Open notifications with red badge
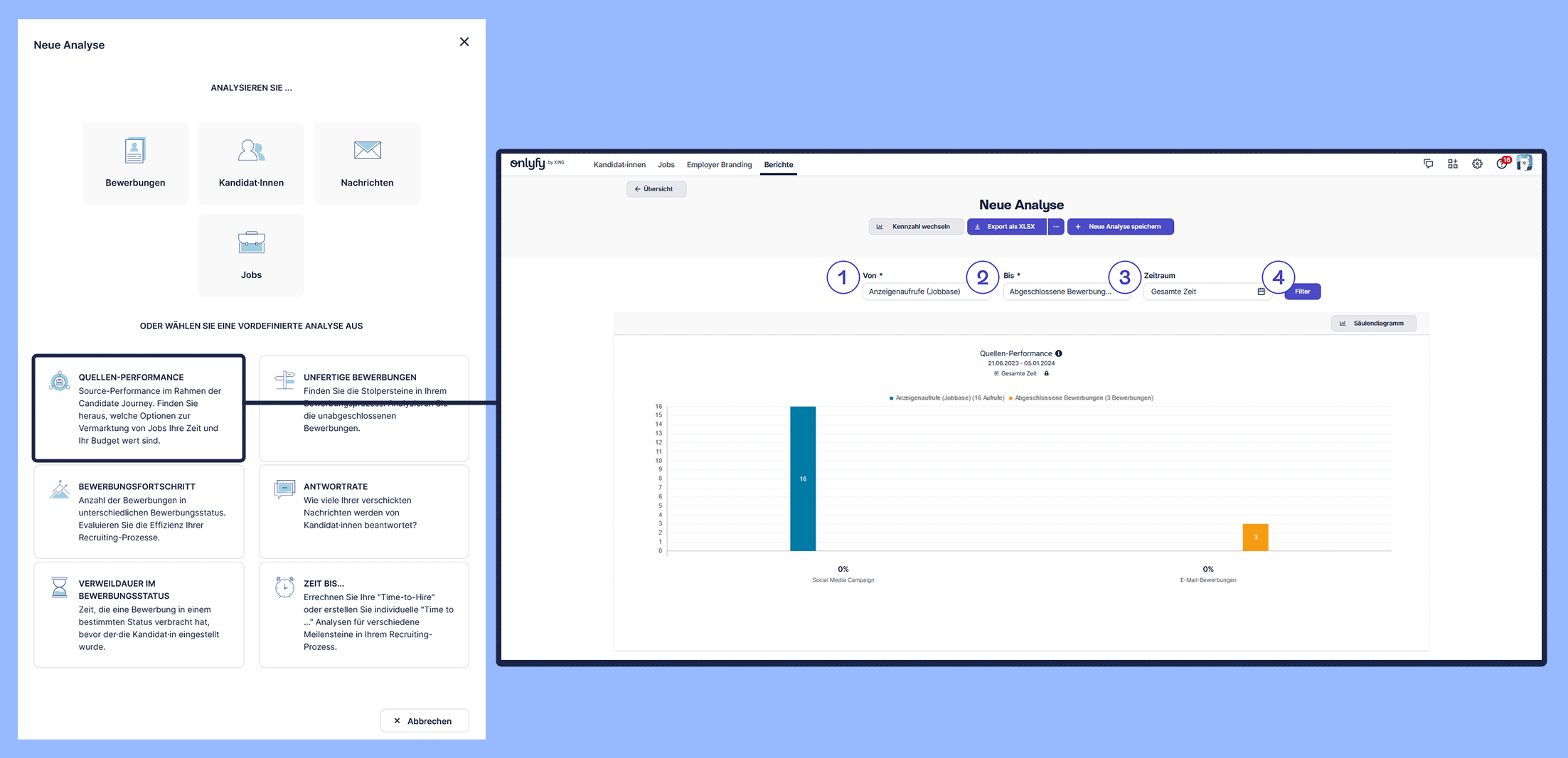Viewport: 1568px width, 758px height. click(1501, 164)
